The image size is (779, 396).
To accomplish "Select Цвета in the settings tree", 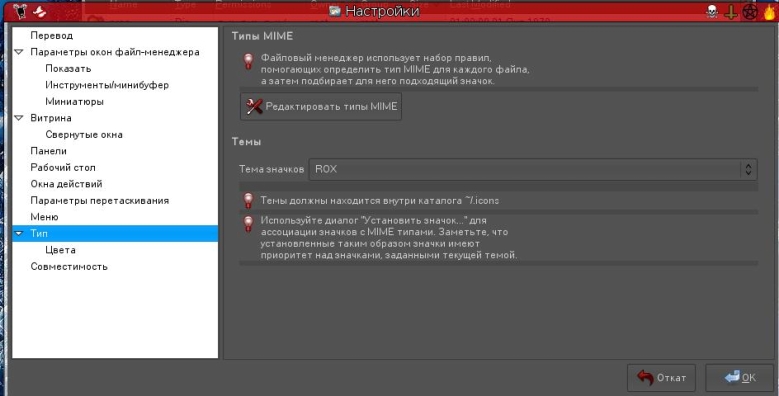I will click(61, 250).
